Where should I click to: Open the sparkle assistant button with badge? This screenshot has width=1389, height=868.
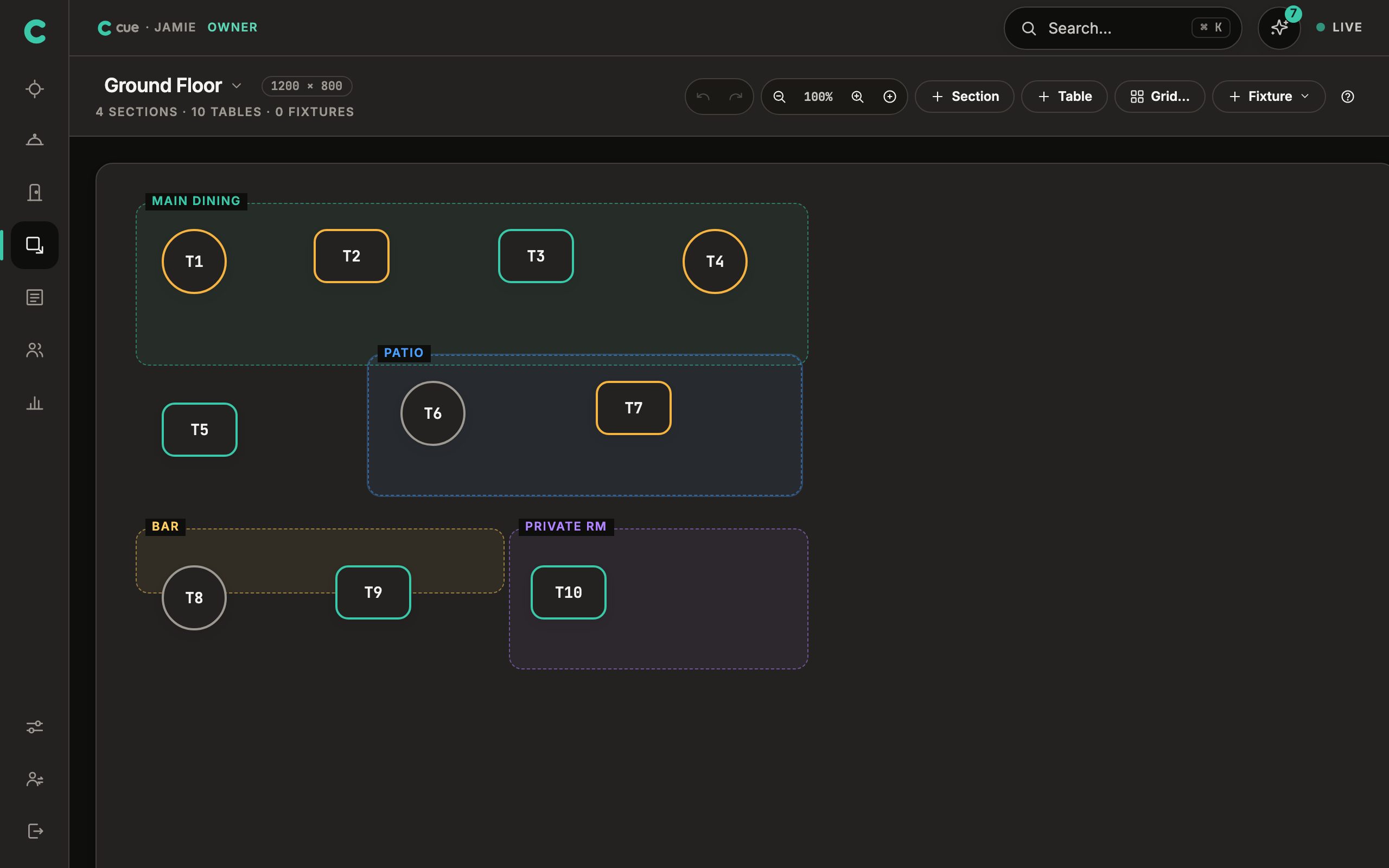pyautogui.click(x=1279, y=28)
